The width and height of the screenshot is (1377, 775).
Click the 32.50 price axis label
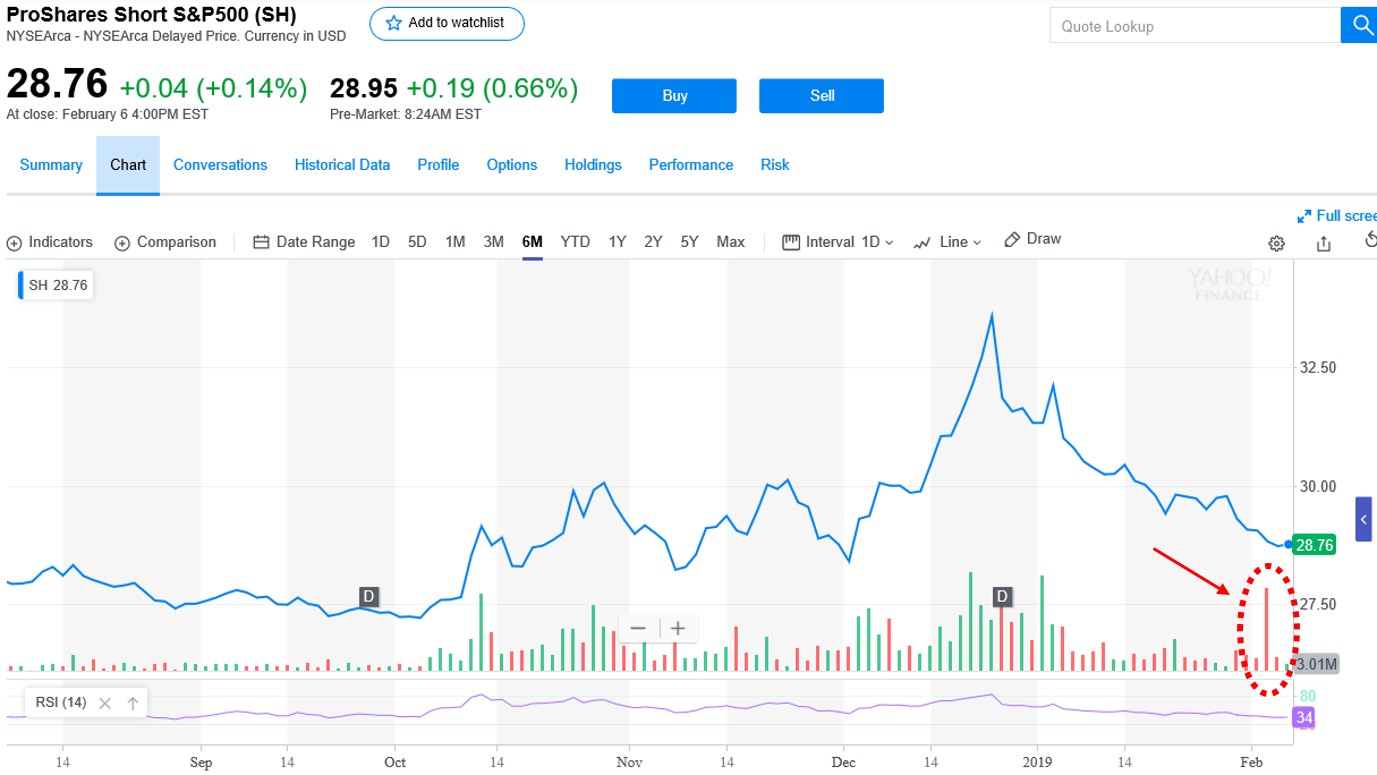coord(1316,367)
